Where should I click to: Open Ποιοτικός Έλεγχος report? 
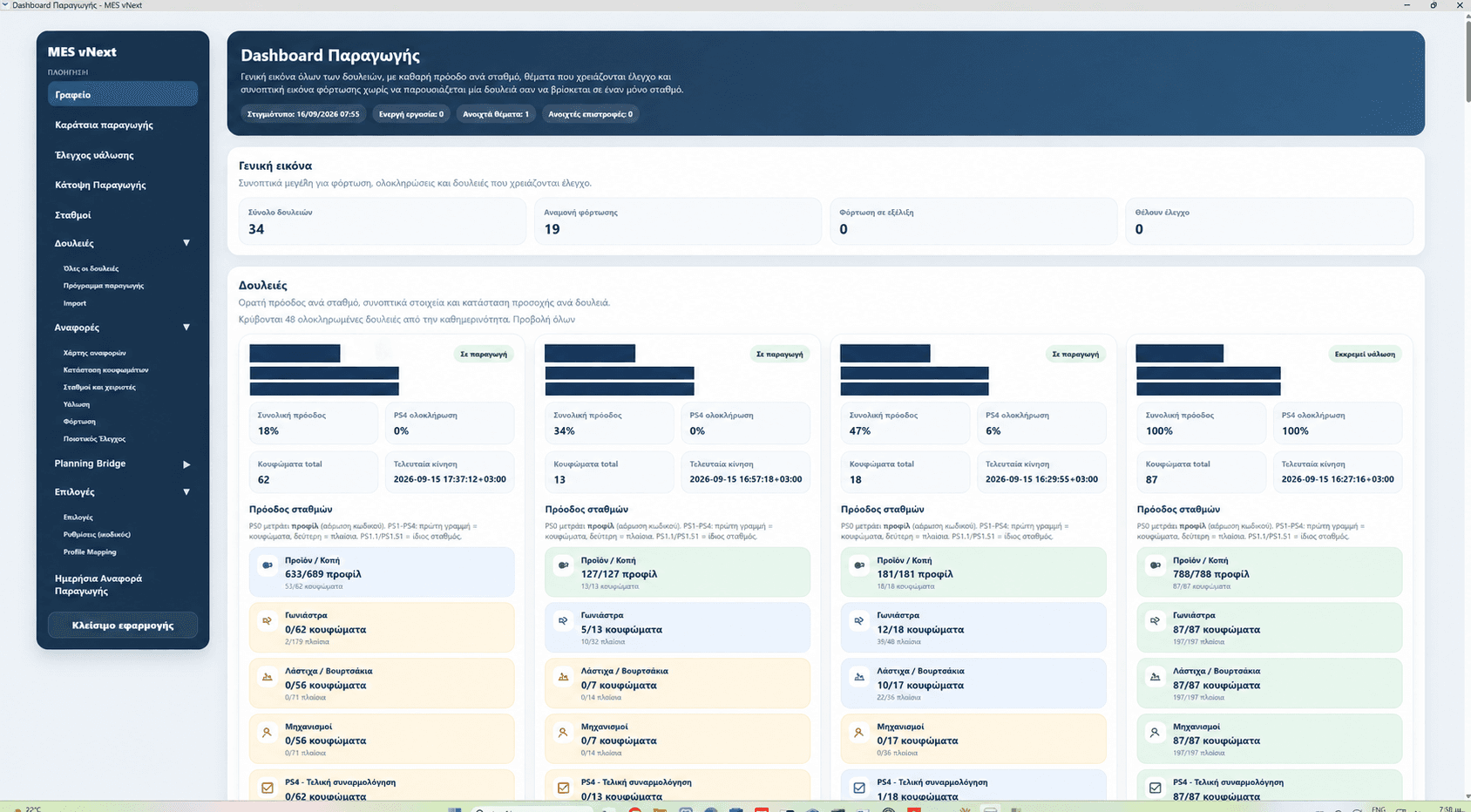(95, 439)
